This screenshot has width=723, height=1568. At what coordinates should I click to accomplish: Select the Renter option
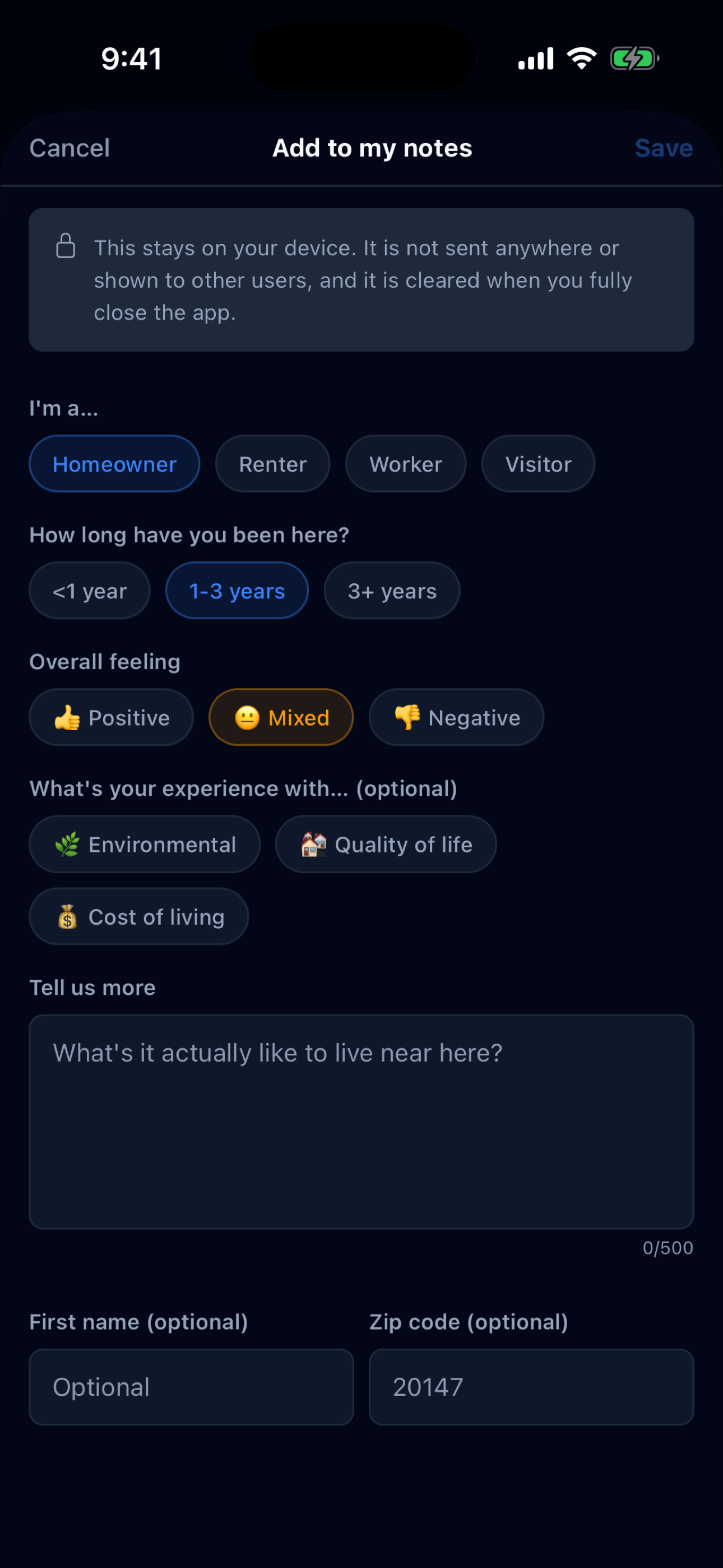pos(272,464)
